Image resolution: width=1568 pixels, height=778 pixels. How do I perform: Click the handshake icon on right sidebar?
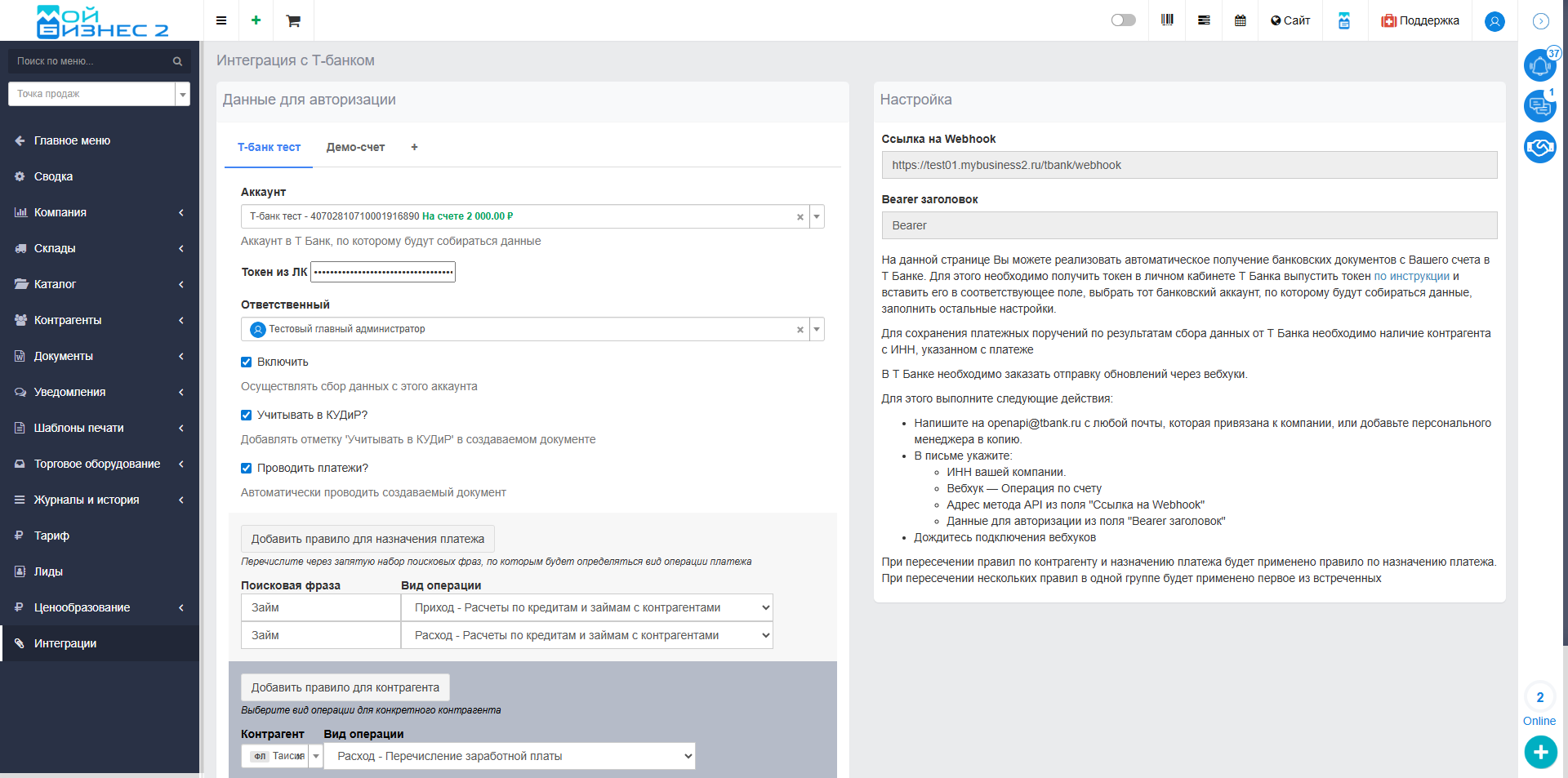pyautogui.click(x=1539, y=147)
